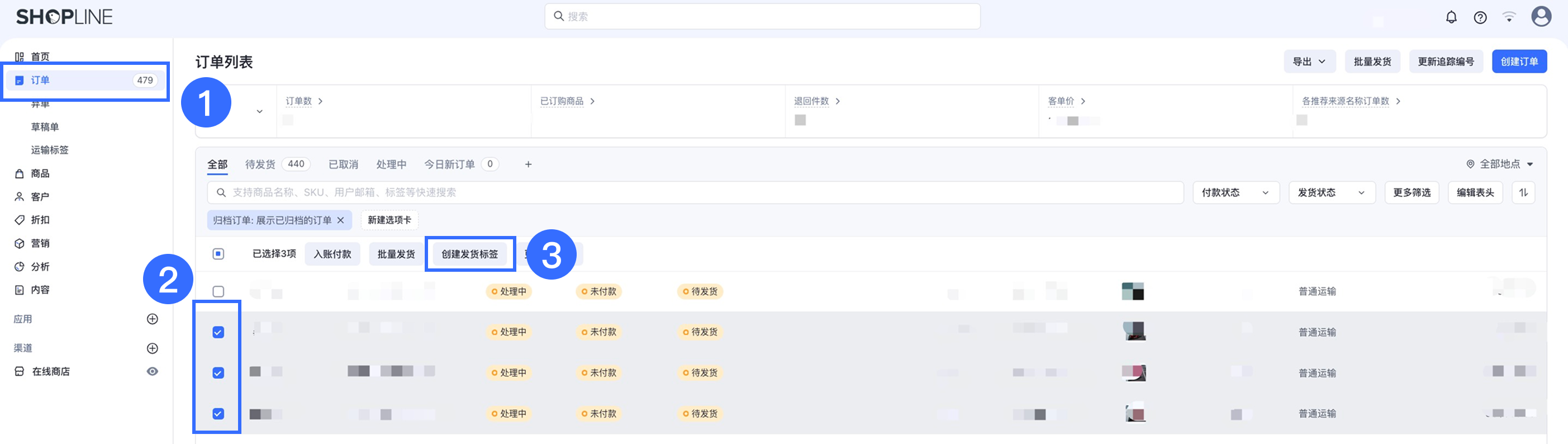Click the eye icon beside 在线商店
This screenshot has height=444, width=1568.
point(152,371)
